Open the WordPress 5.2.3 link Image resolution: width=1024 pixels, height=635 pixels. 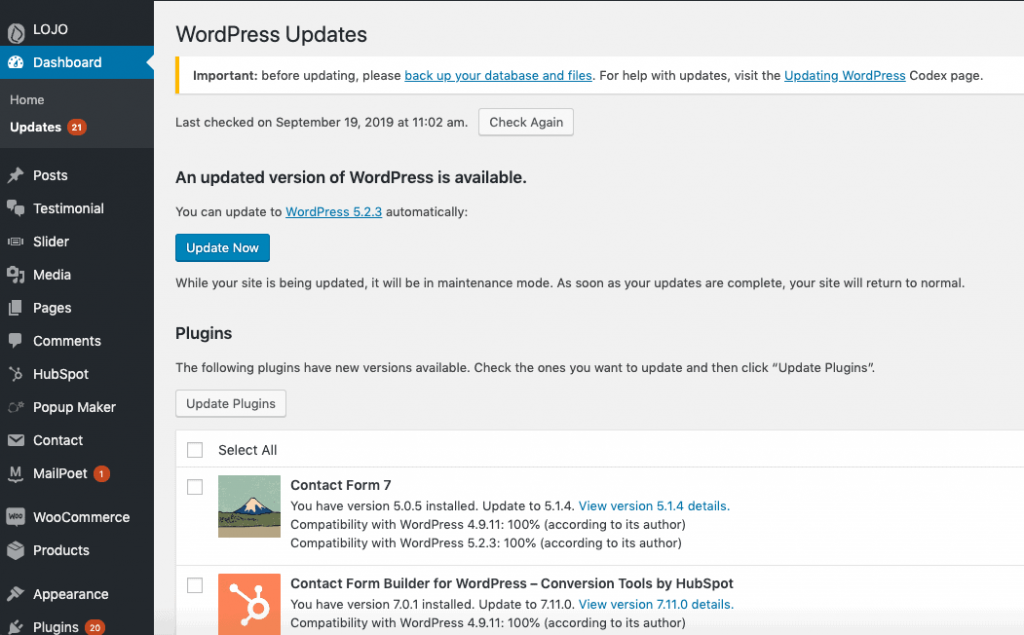(333, 212)
